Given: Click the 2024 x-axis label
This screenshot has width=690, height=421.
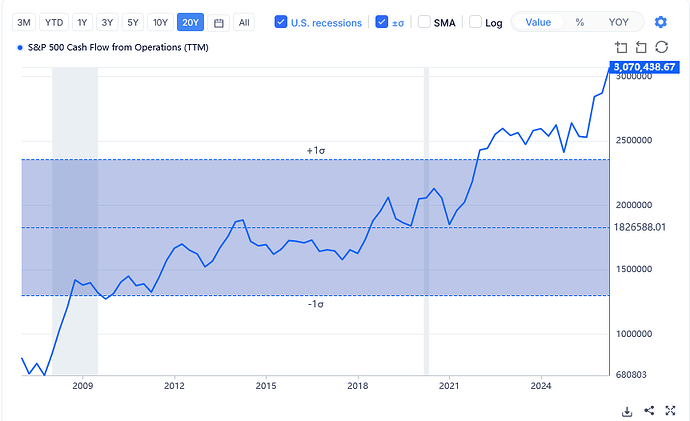Looking at the screenshot, I should click(x=541, y=386).
